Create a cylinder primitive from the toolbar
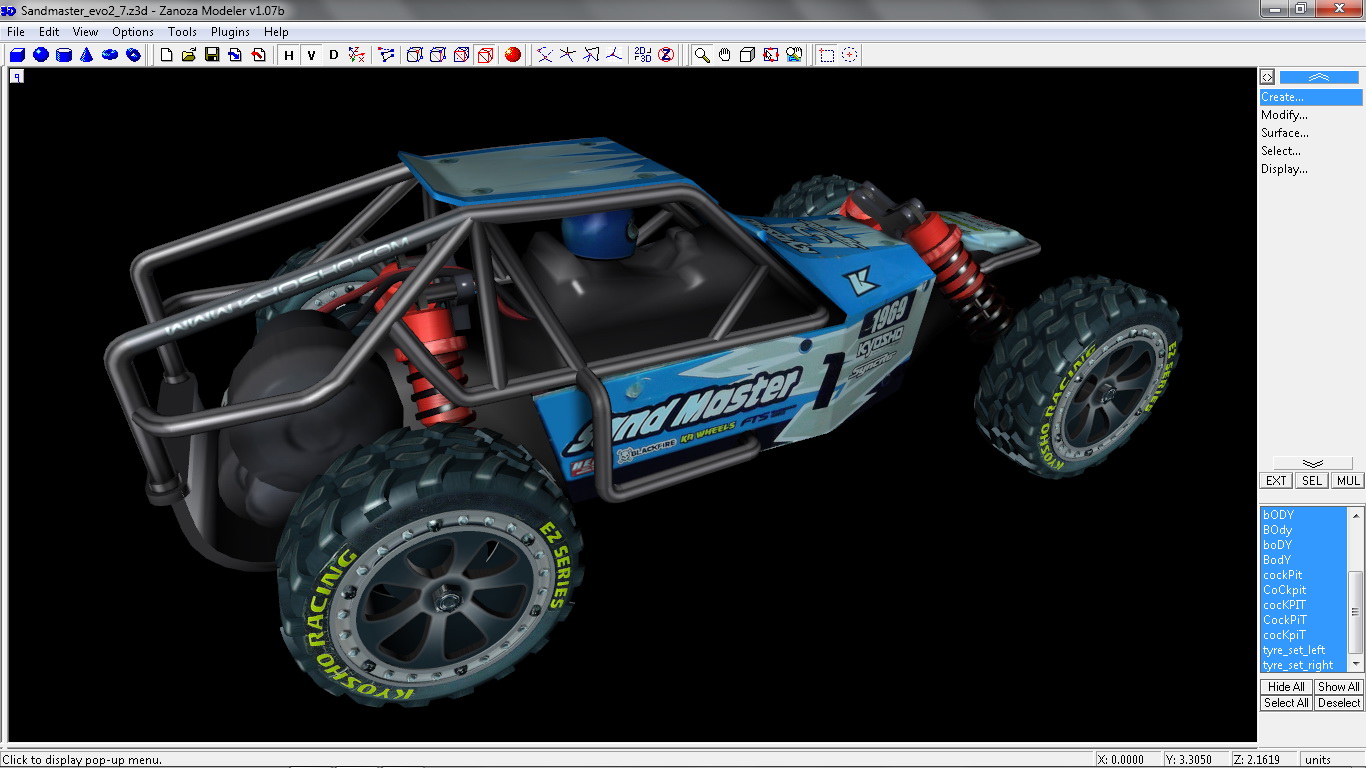 (x=64, y=55)
